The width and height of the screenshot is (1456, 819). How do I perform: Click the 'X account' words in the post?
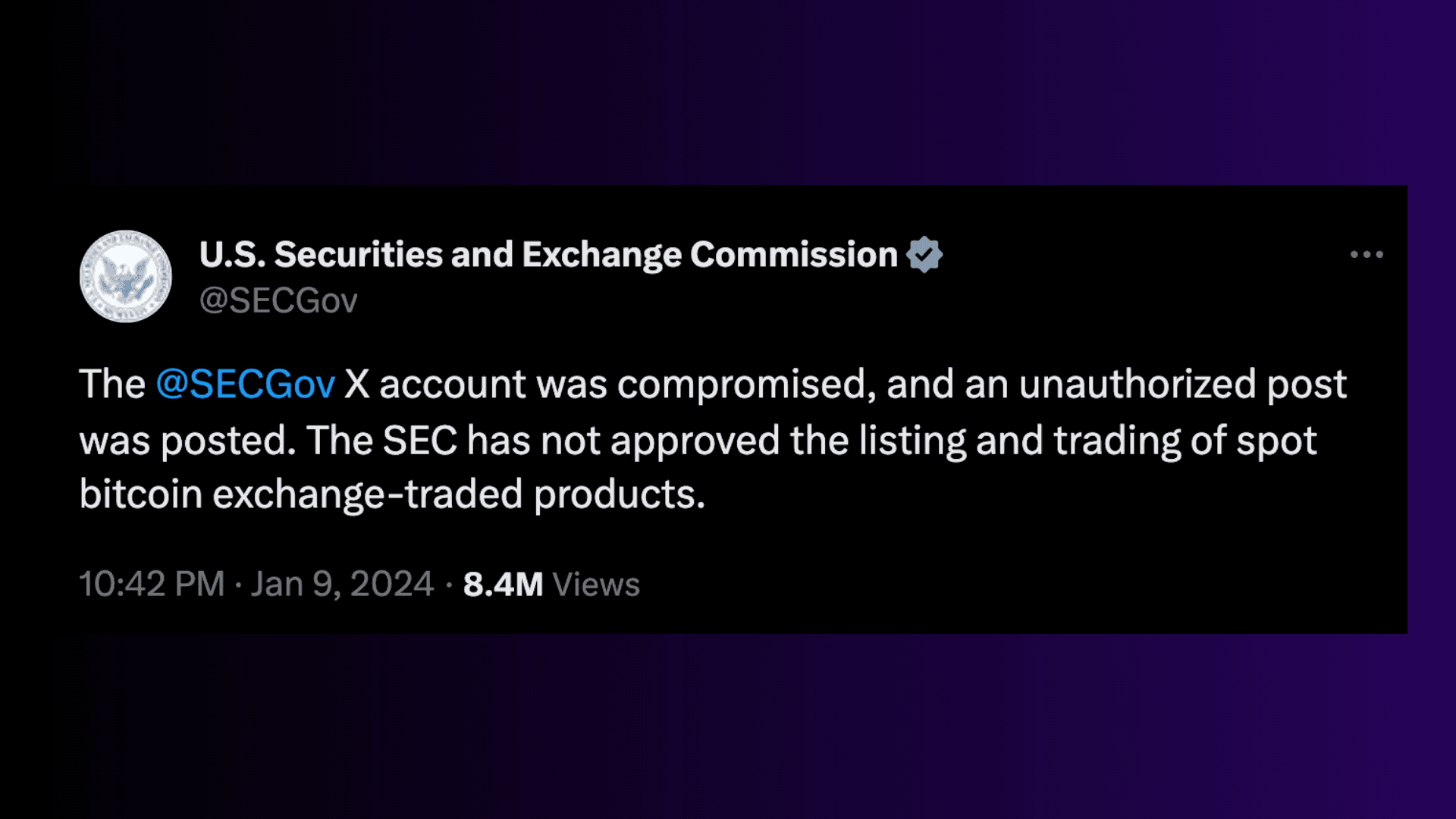pos(435,384)
